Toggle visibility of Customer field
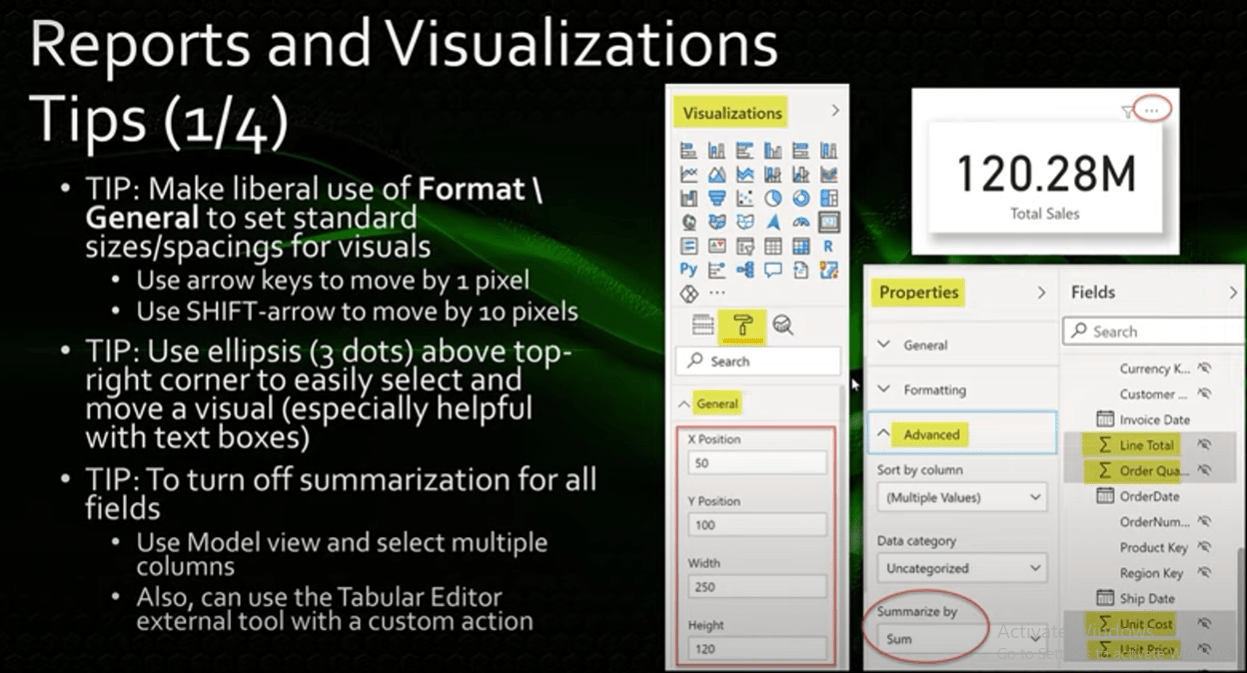The width and height of the screenshot is (1247, 673). [1204, 394]
